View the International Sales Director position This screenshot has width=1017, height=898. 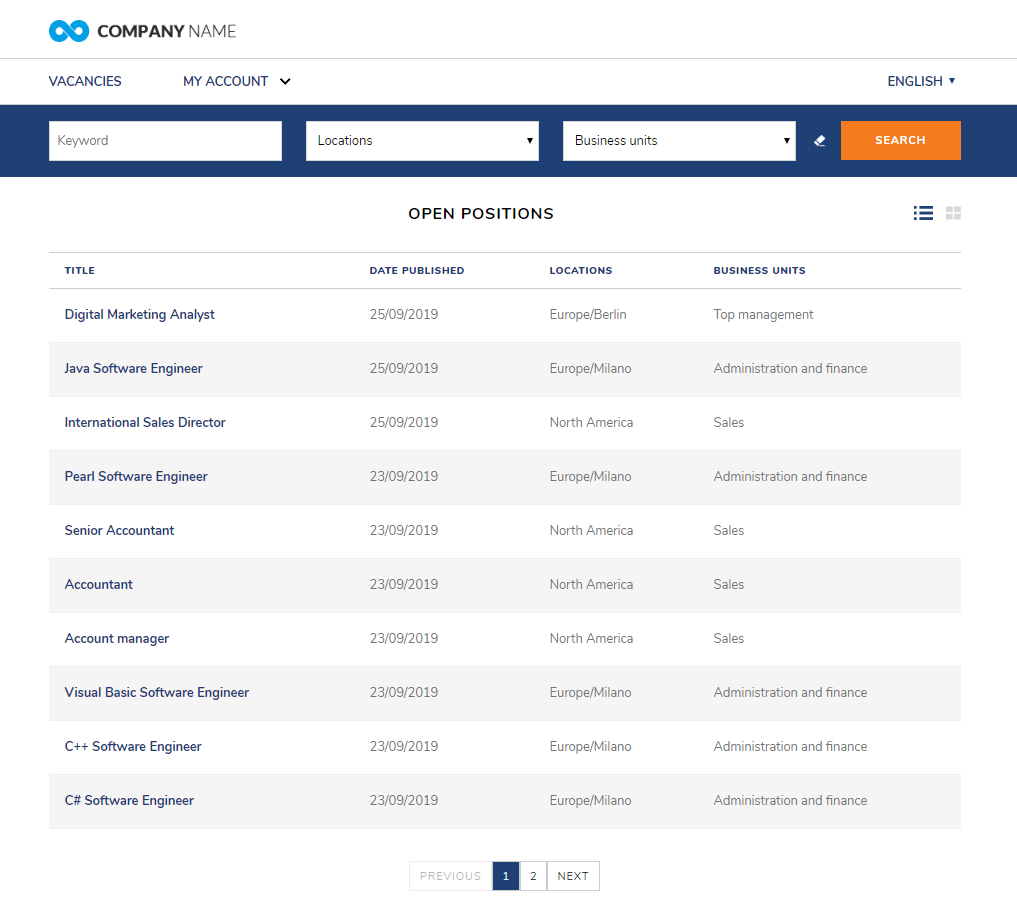pos(144,422)
